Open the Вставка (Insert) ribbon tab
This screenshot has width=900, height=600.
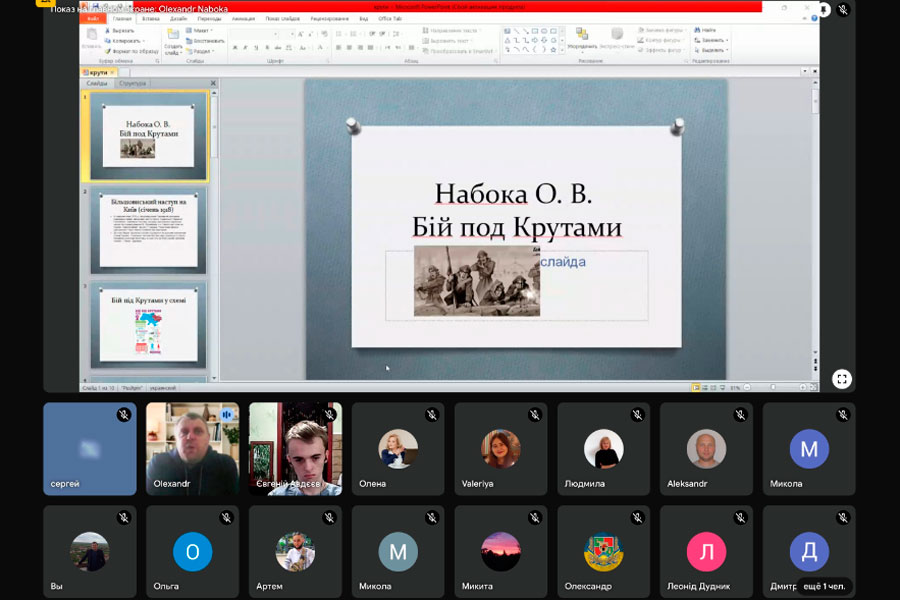tap(151, 18)
